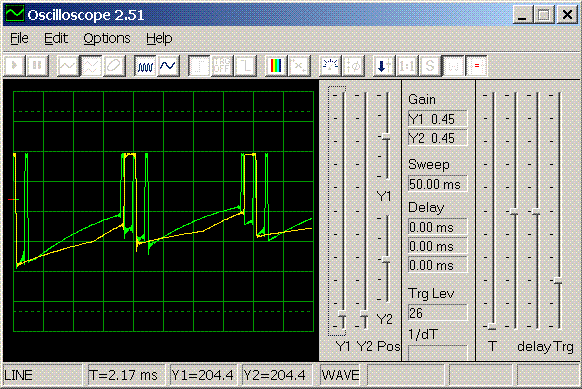Click the blue down-arrow toolbar icon

[x=384, y=66]
